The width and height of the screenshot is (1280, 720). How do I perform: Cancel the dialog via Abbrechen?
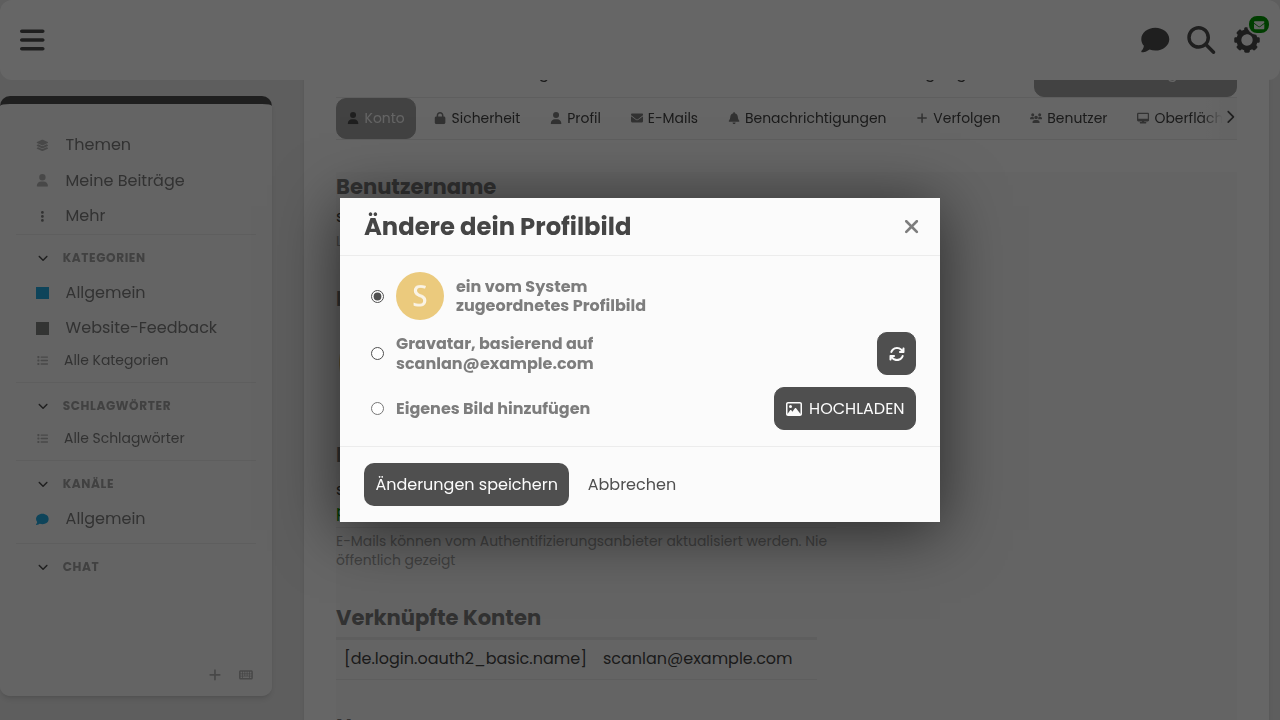point(632,484)
